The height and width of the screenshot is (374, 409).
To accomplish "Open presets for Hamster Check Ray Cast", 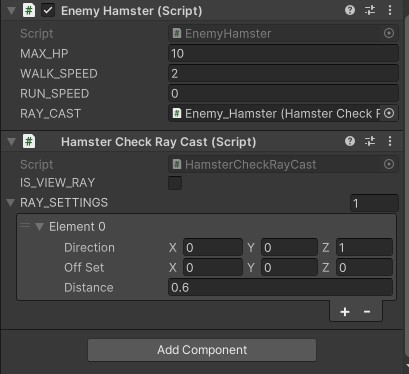I will coord(370,141).
